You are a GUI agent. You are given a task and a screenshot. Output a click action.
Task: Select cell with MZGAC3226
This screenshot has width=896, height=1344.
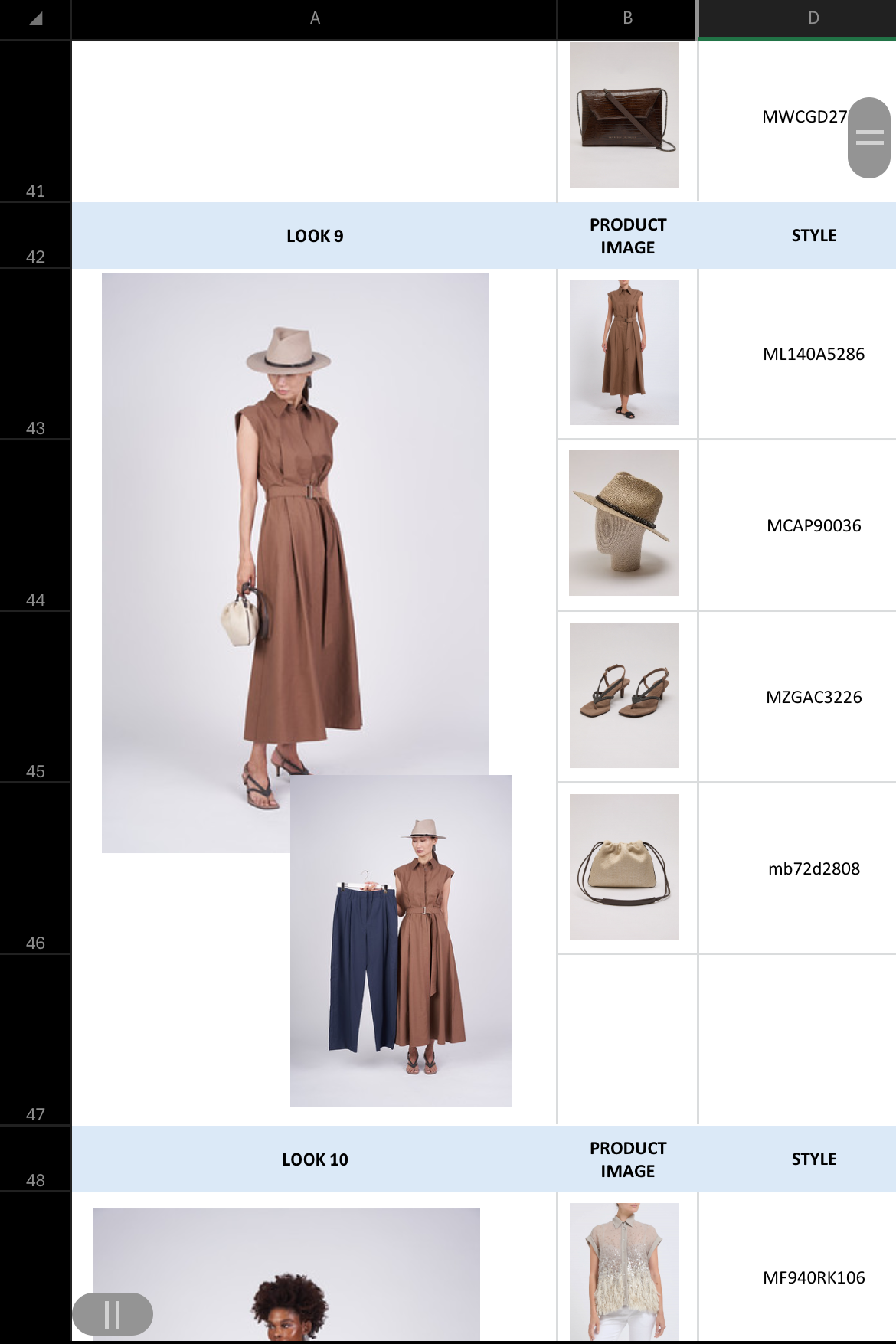coord(797,697)
